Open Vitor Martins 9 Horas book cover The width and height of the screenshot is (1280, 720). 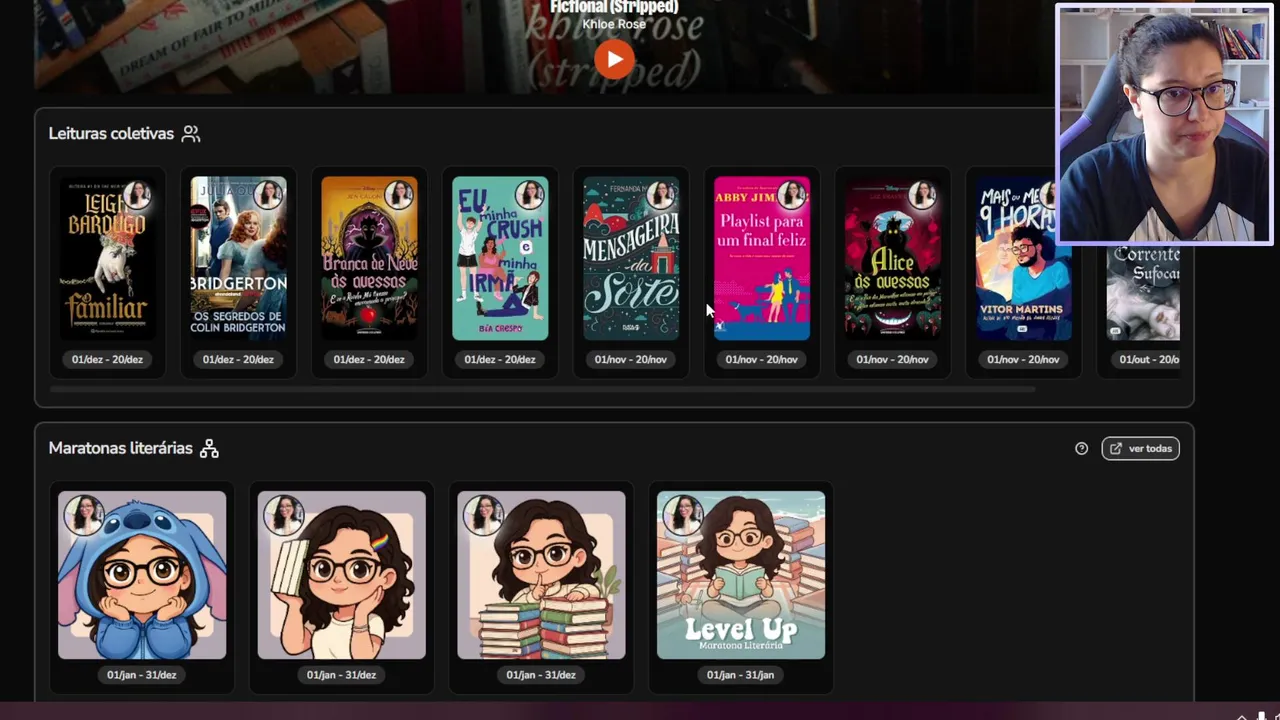(x=1024, y=259)
